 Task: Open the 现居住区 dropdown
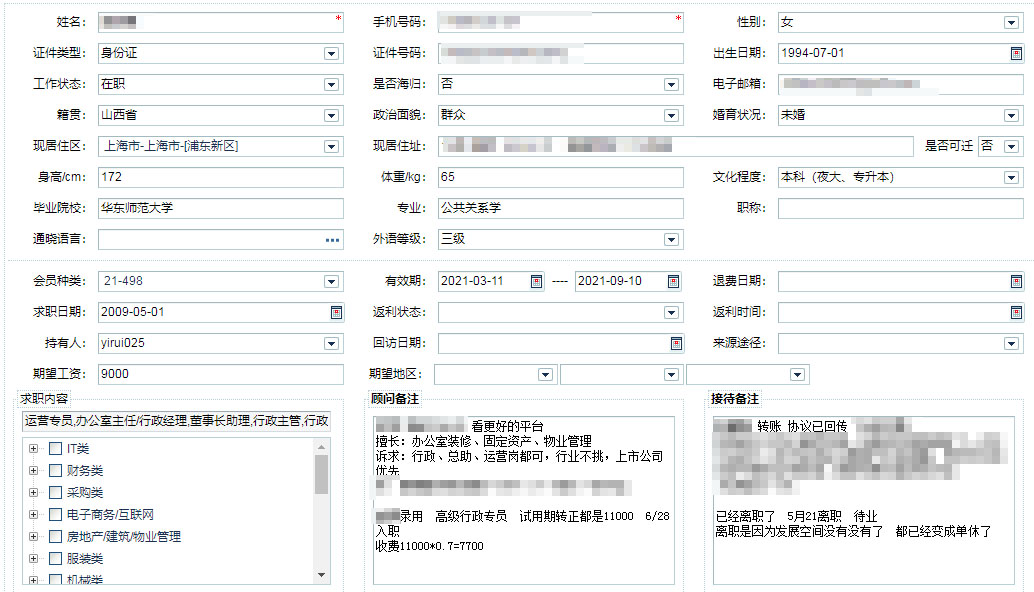coord(331,147)
